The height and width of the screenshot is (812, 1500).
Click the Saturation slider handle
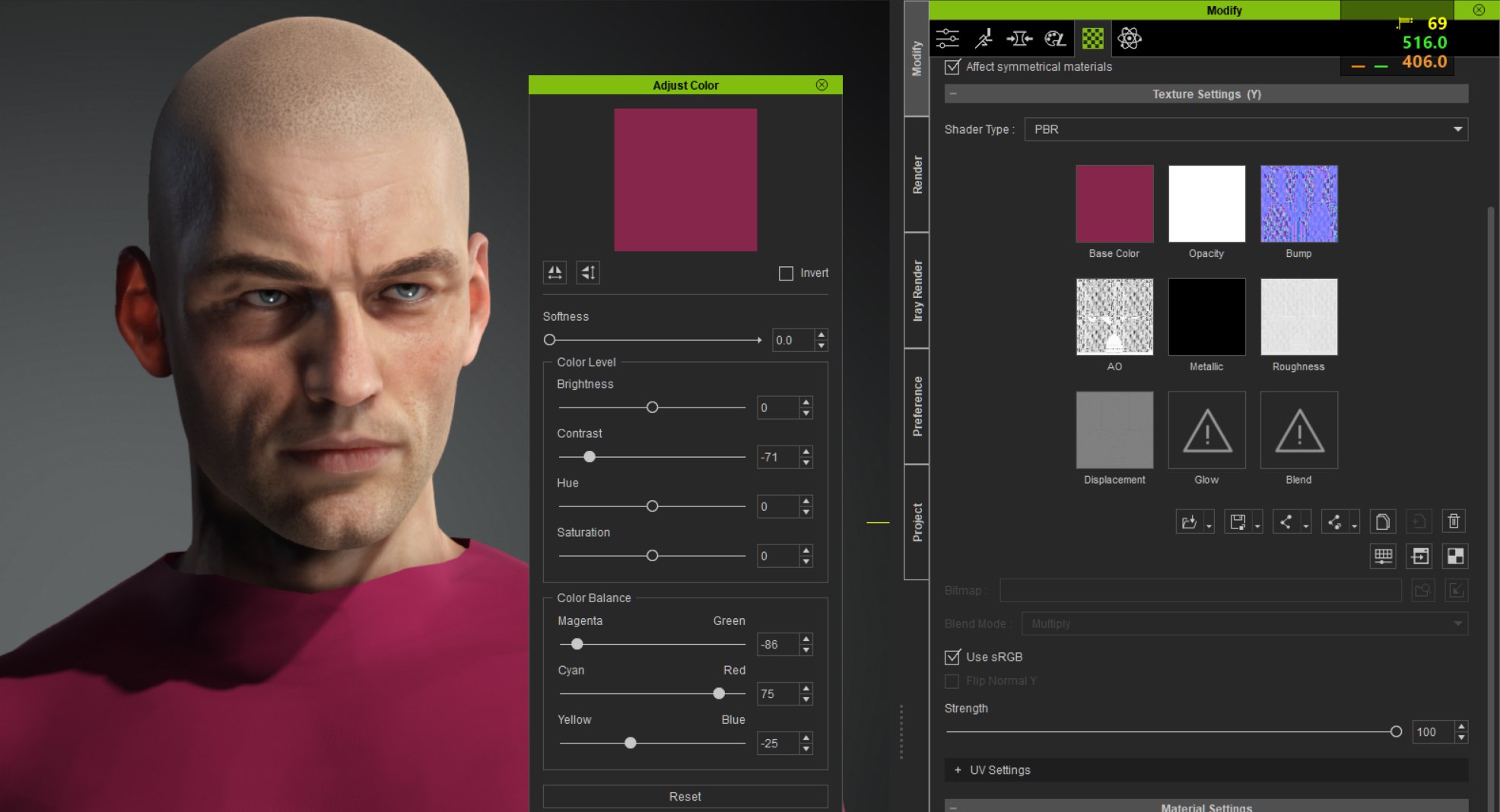[652, 556]
